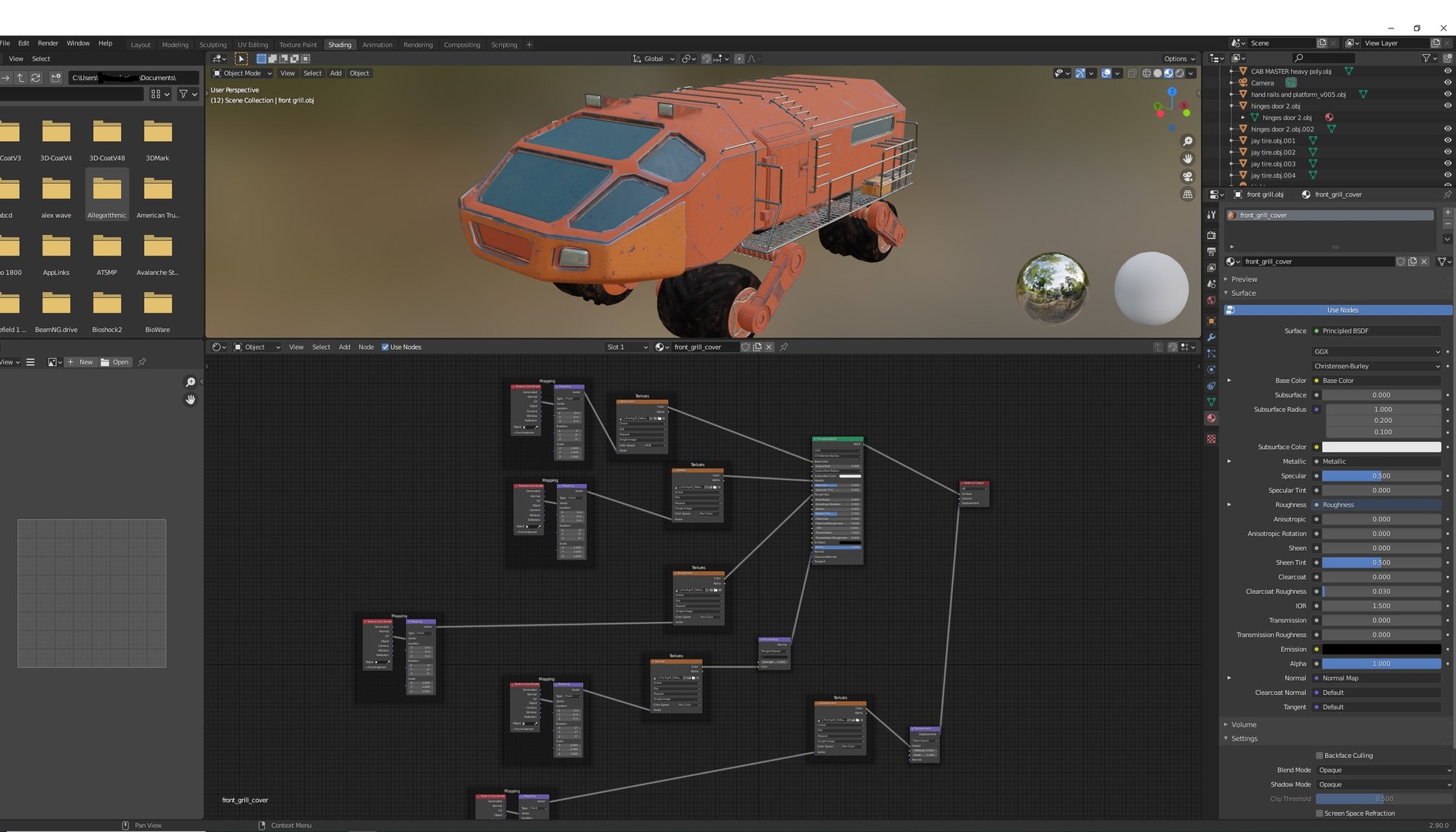Image resolution: width=1456 pixels, height=832 pixels.
Task: Enable Backface Culling checkbox
Action: click(1320, 756)
